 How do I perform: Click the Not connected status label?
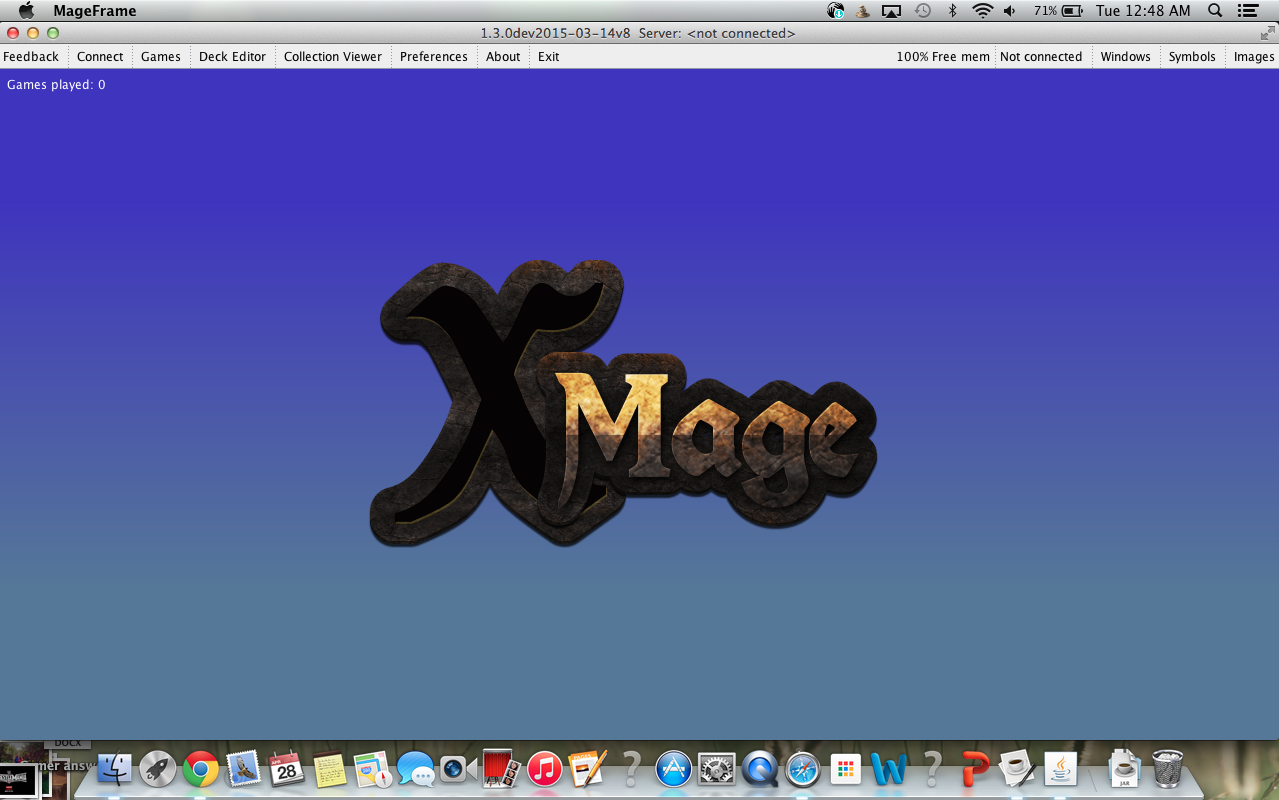pyautogui.click(x=1041, y=57)
